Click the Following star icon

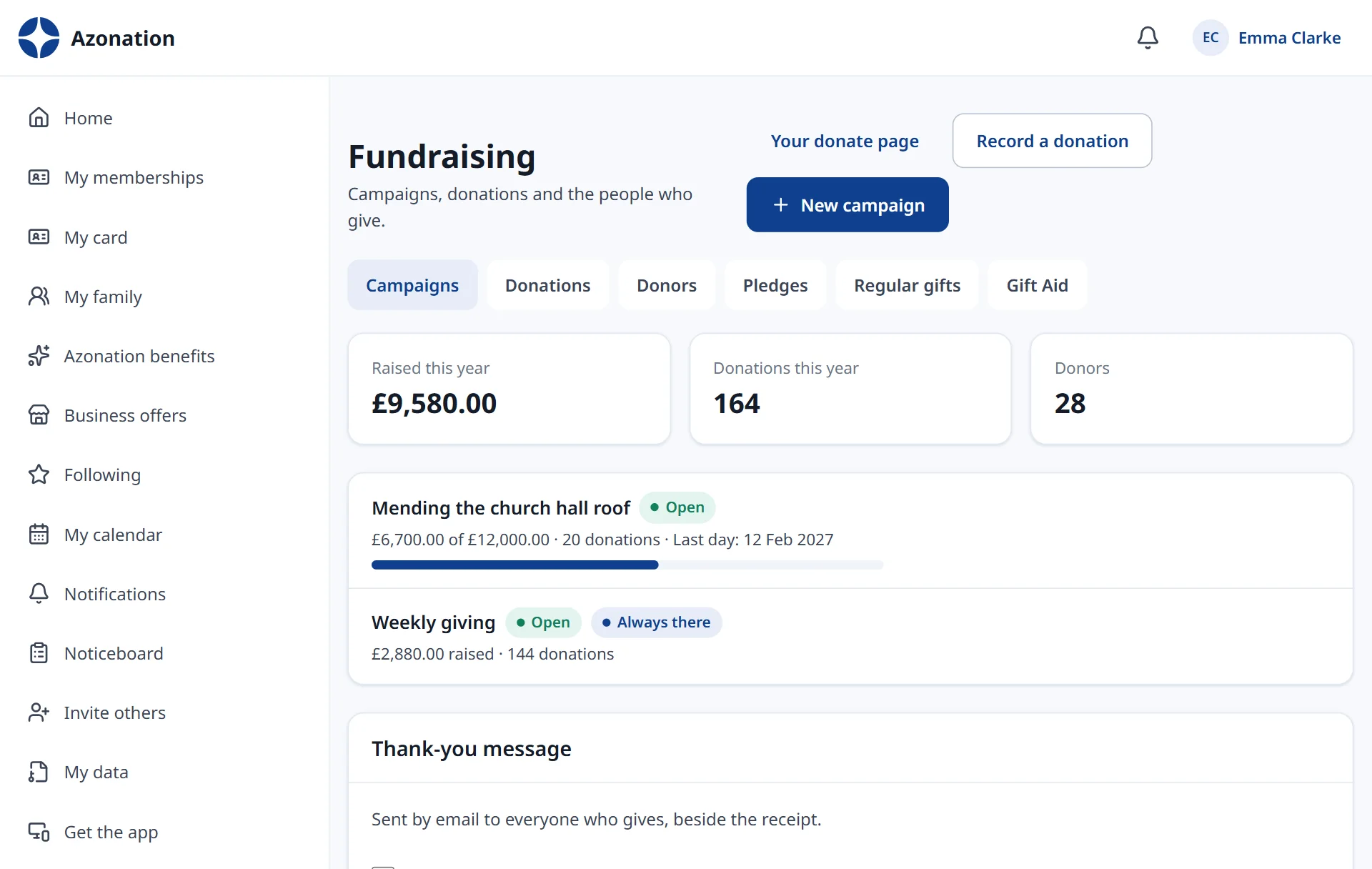39,475
